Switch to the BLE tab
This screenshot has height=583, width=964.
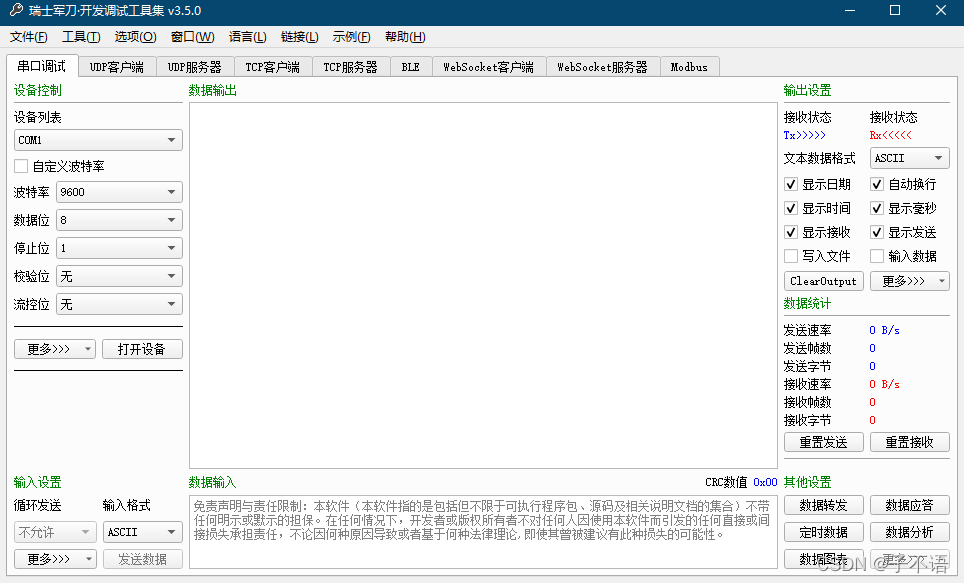point(411,67)
